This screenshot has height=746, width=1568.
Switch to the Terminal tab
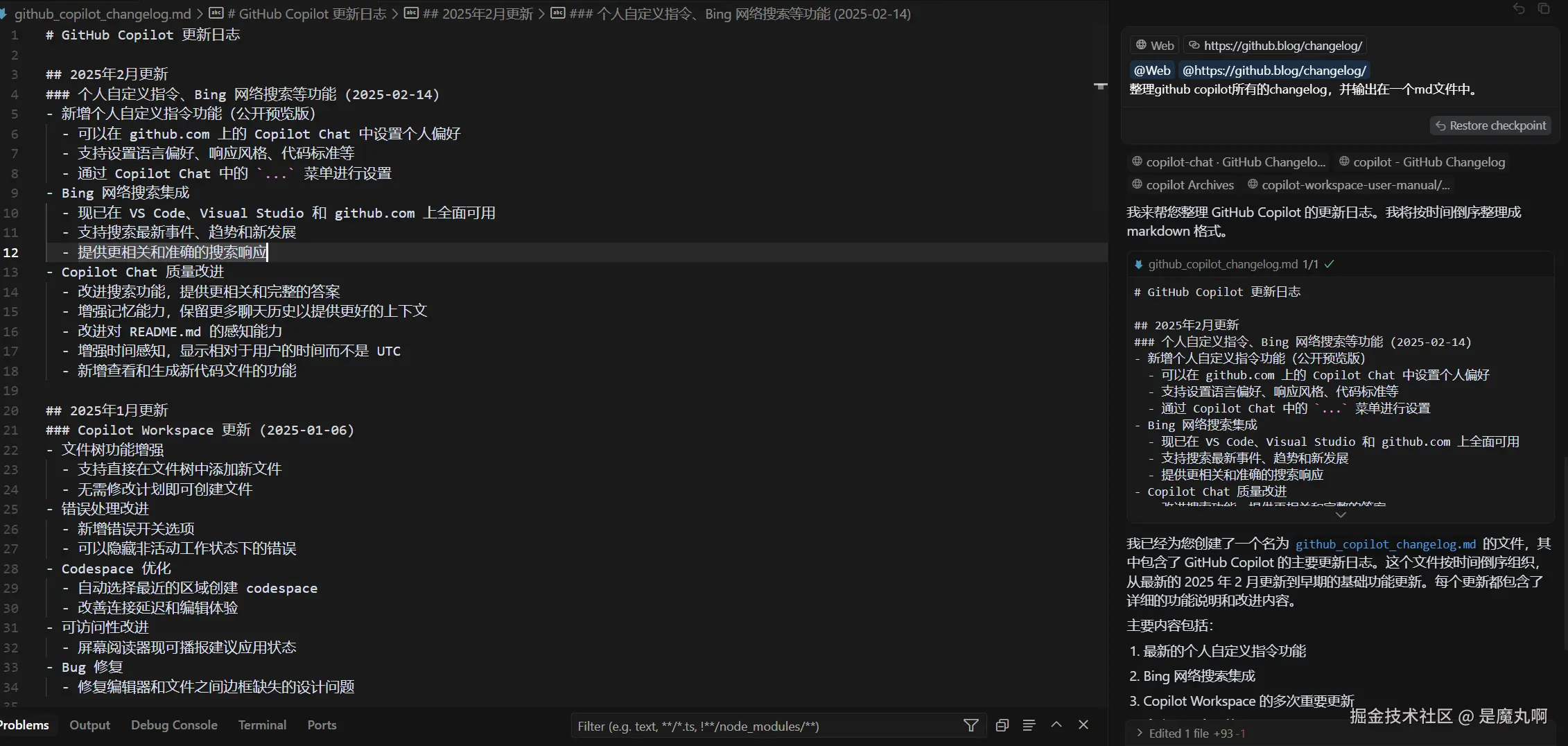[x=262, y=725]
